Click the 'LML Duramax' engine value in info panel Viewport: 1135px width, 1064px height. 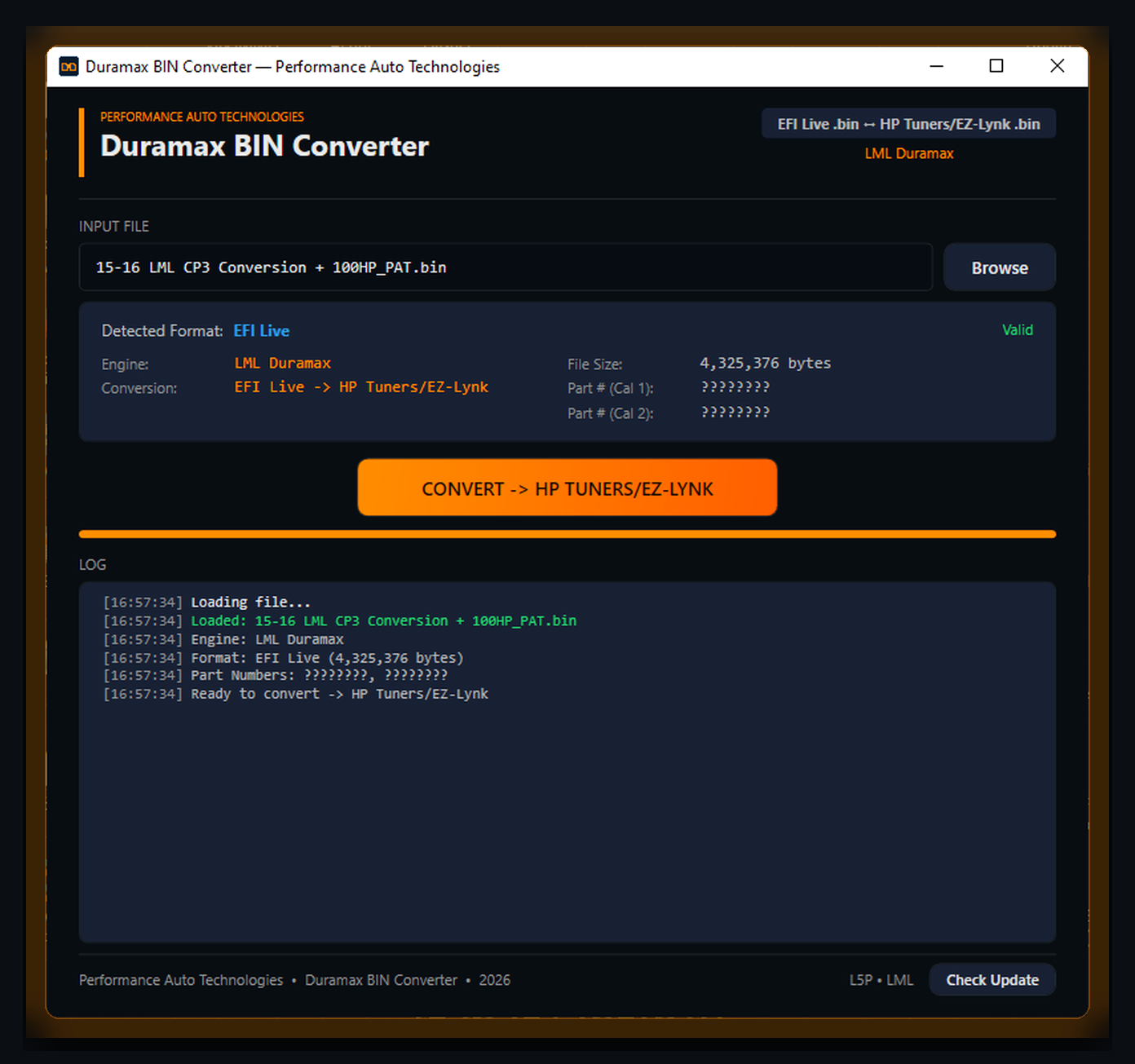(x=283, y=364)
